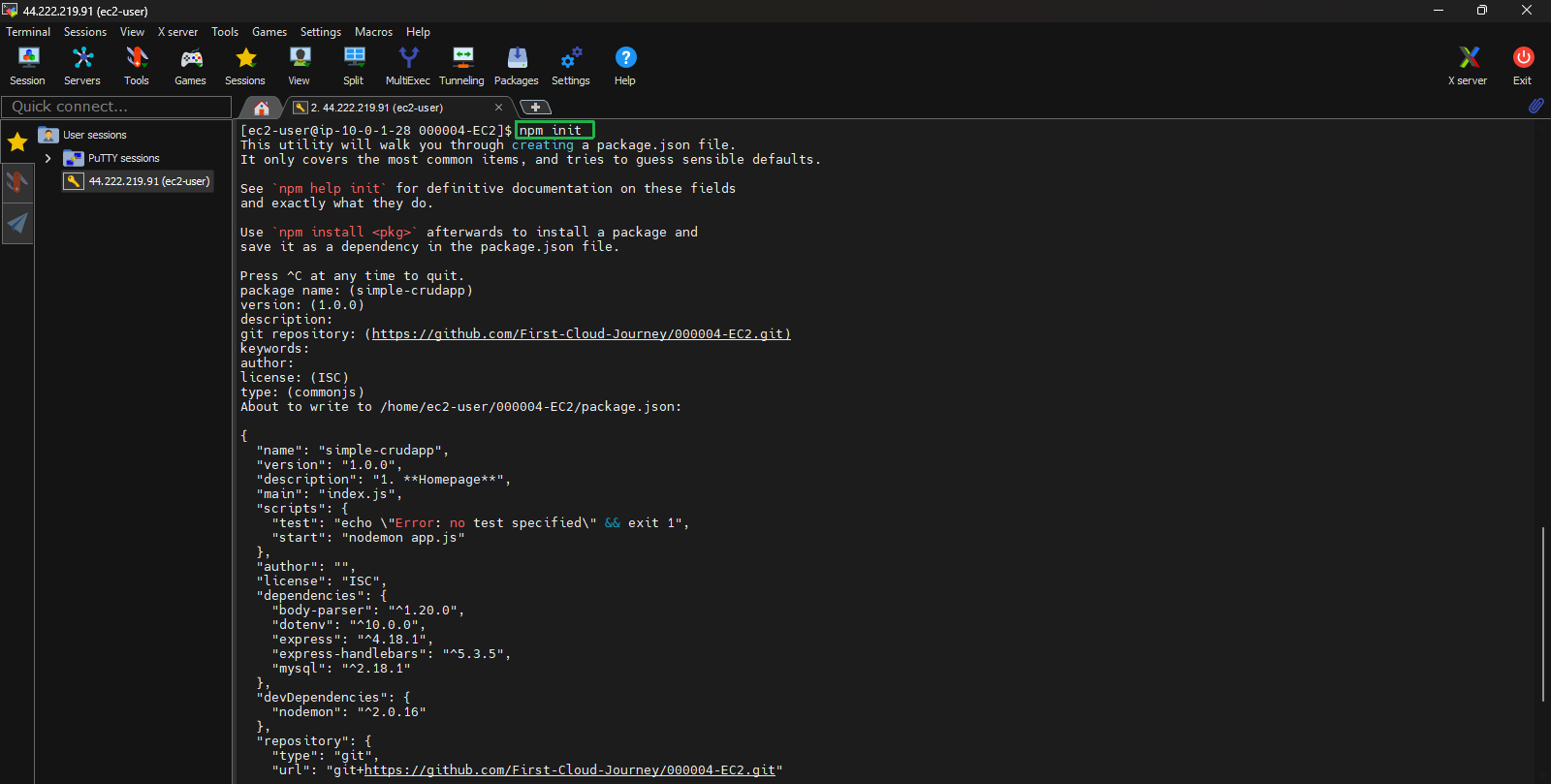Image resolution: width=1551 pixels, height=784 pixels.
Task: Open the Macros menu
Action: coord(373,32)
